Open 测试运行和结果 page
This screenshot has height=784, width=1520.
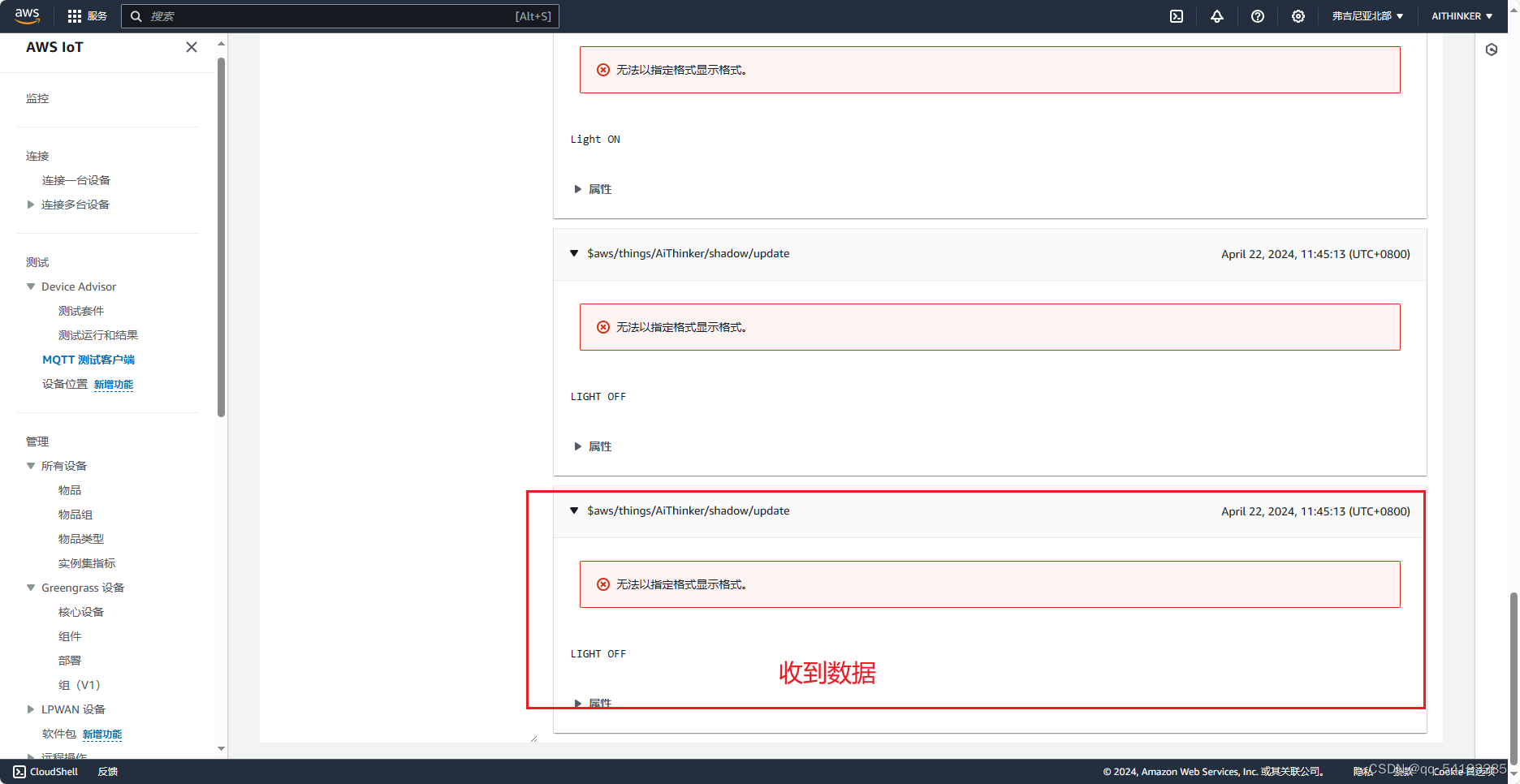[x=98, y=335]
